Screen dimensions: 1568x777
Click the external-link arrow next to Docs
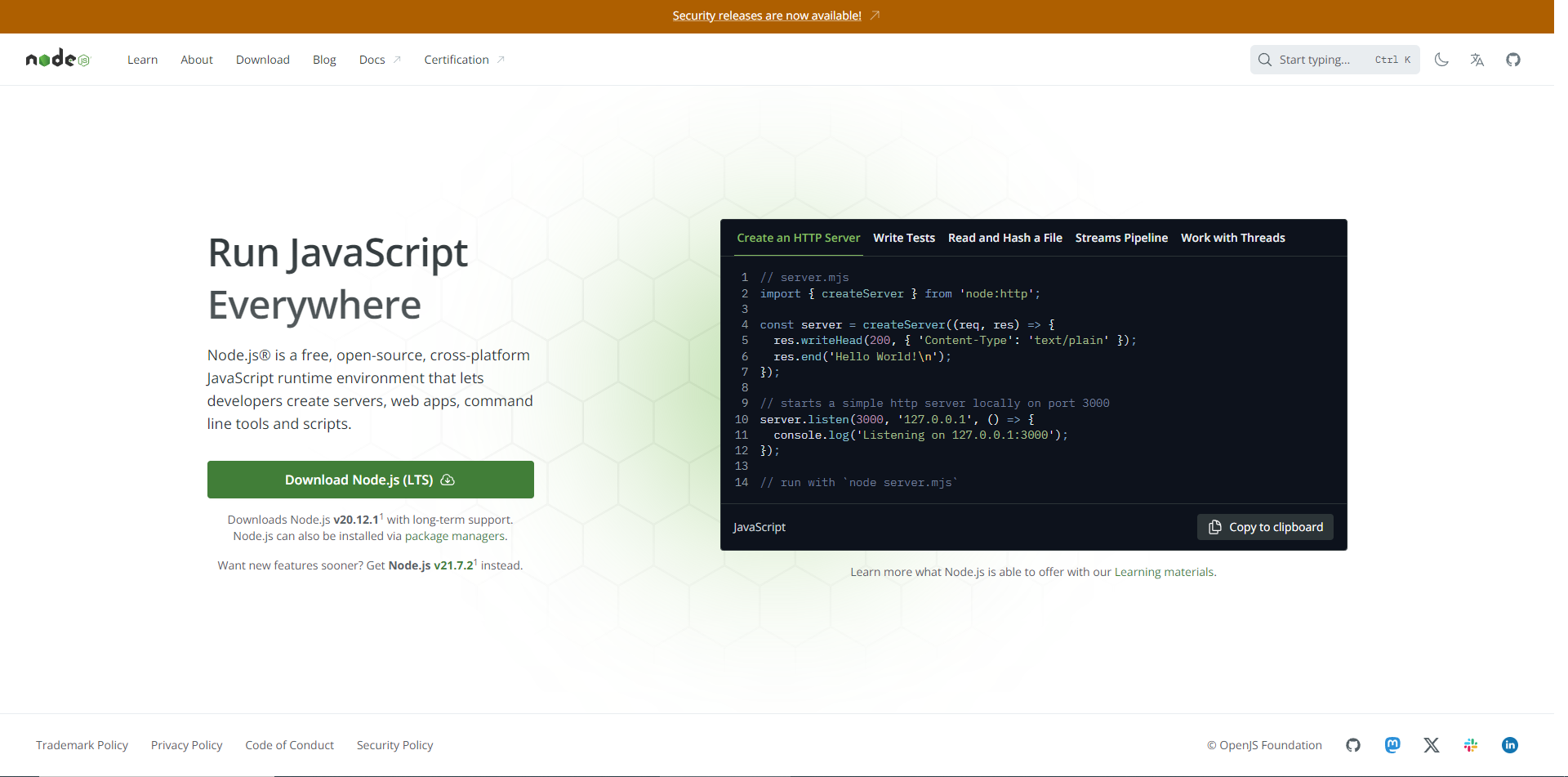tap(397, 60)
